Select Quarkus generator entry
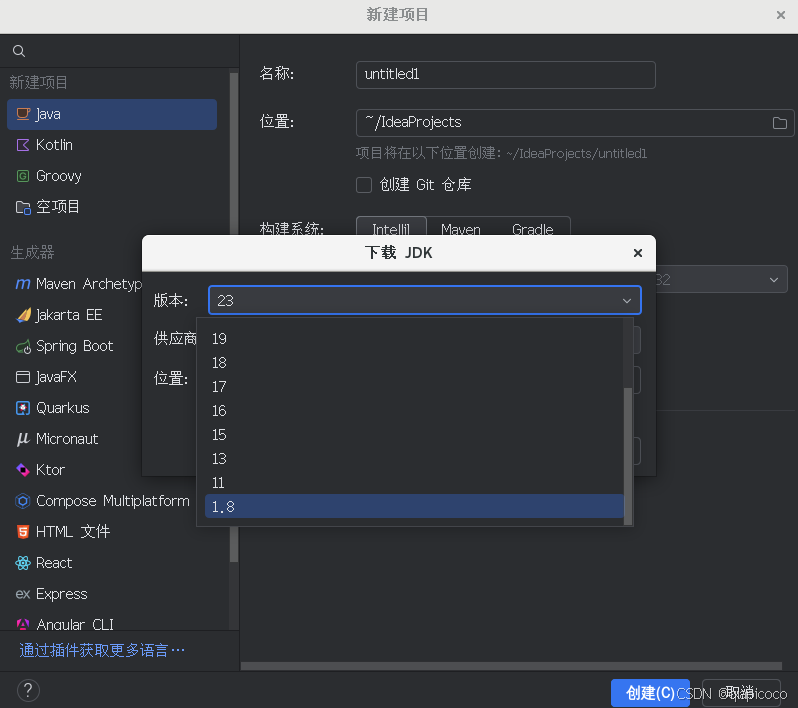 (76, 408)
